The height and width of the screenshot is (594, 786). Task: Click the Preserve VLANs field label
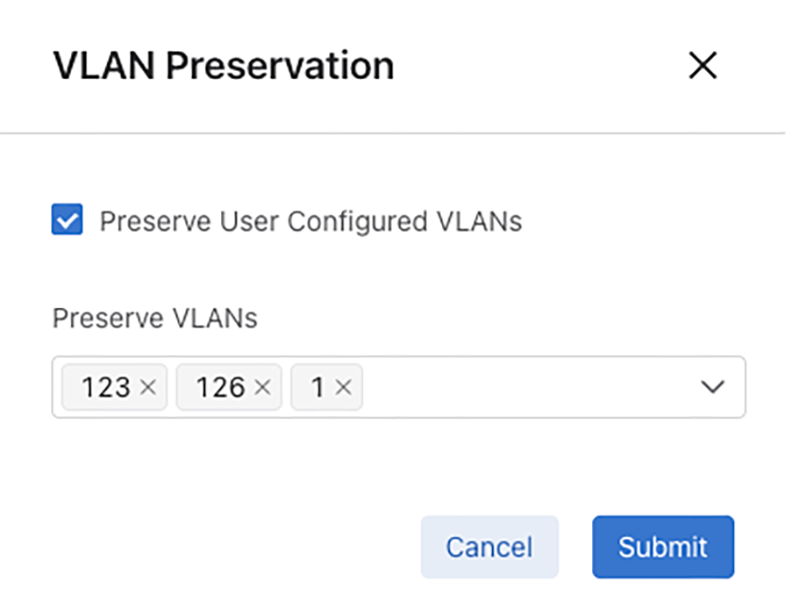[x=154, y=318]
